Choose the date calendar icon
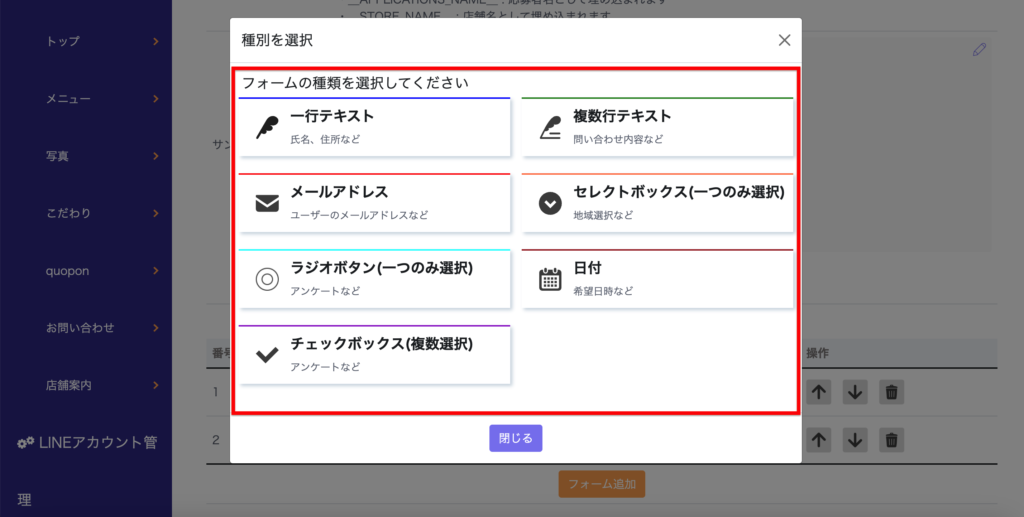 pyautogui.click(x=550, y=279)
